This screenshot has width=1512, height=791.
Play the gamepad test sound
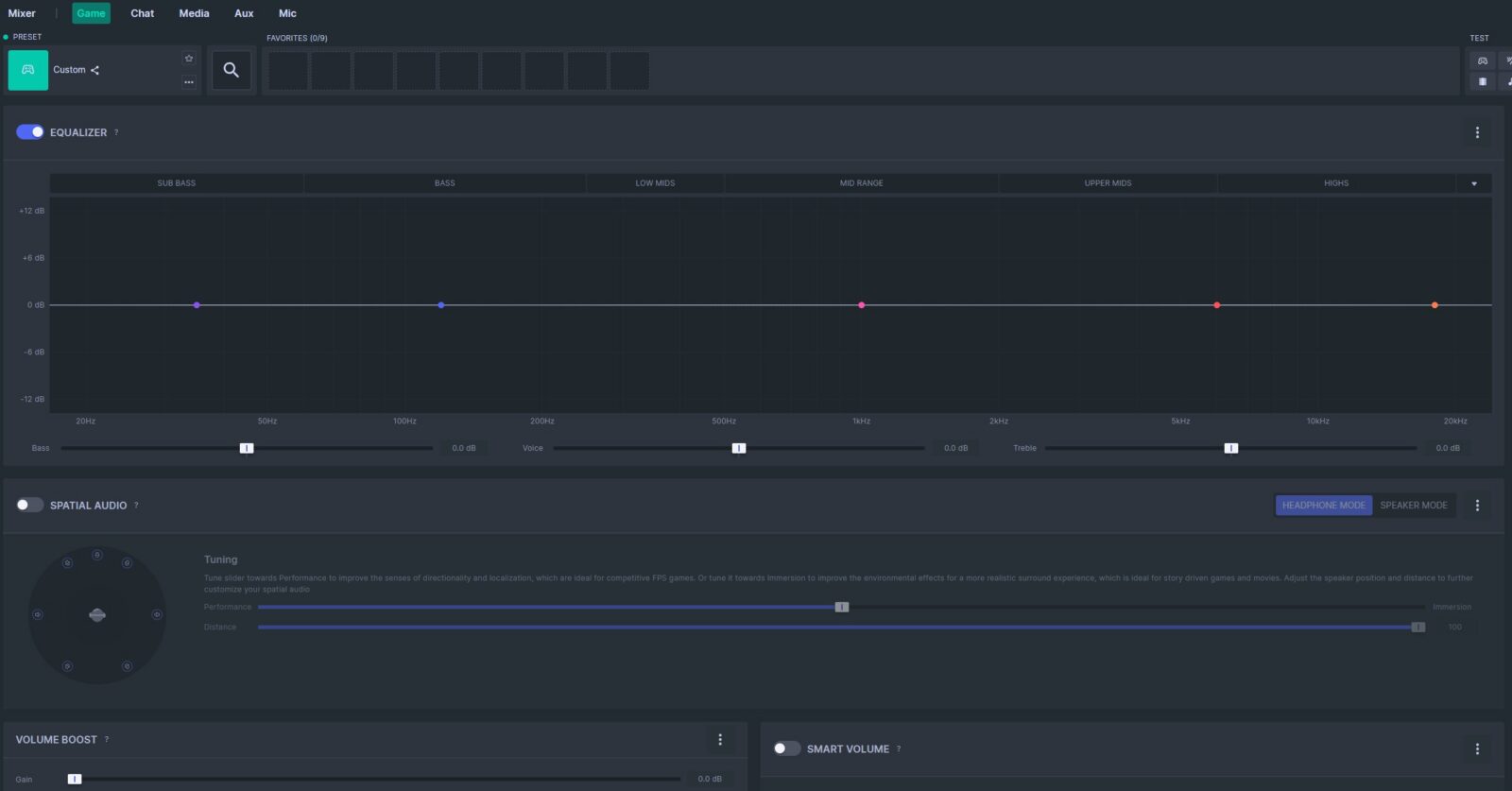coord(1482,60)
